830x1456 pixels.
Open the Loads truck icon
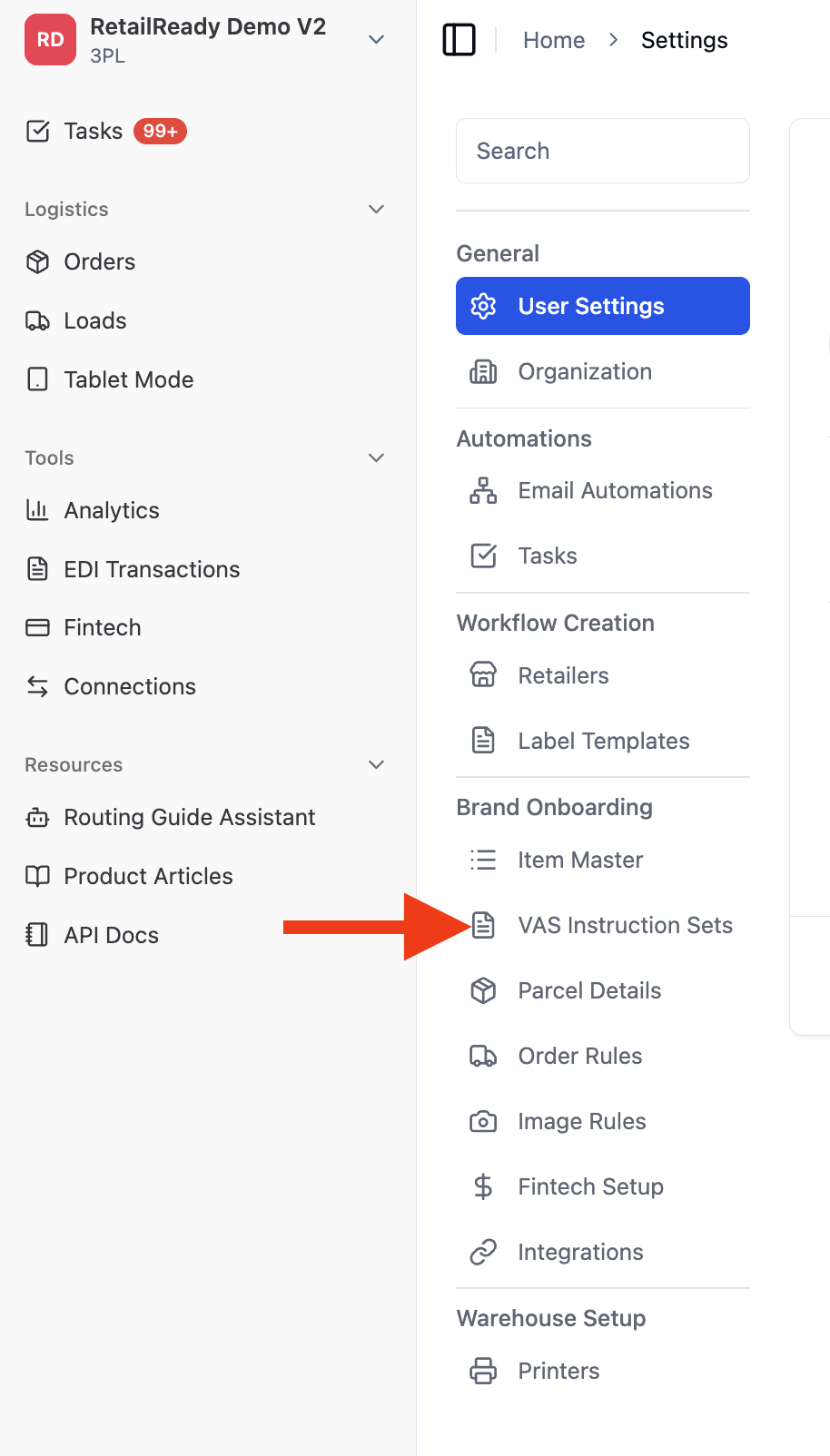(x=37, y=321)
